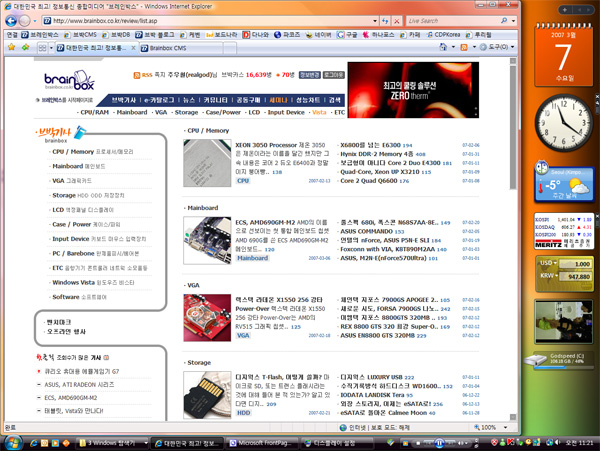Close the current 대한민국 최고 tab

pos(133,48)
